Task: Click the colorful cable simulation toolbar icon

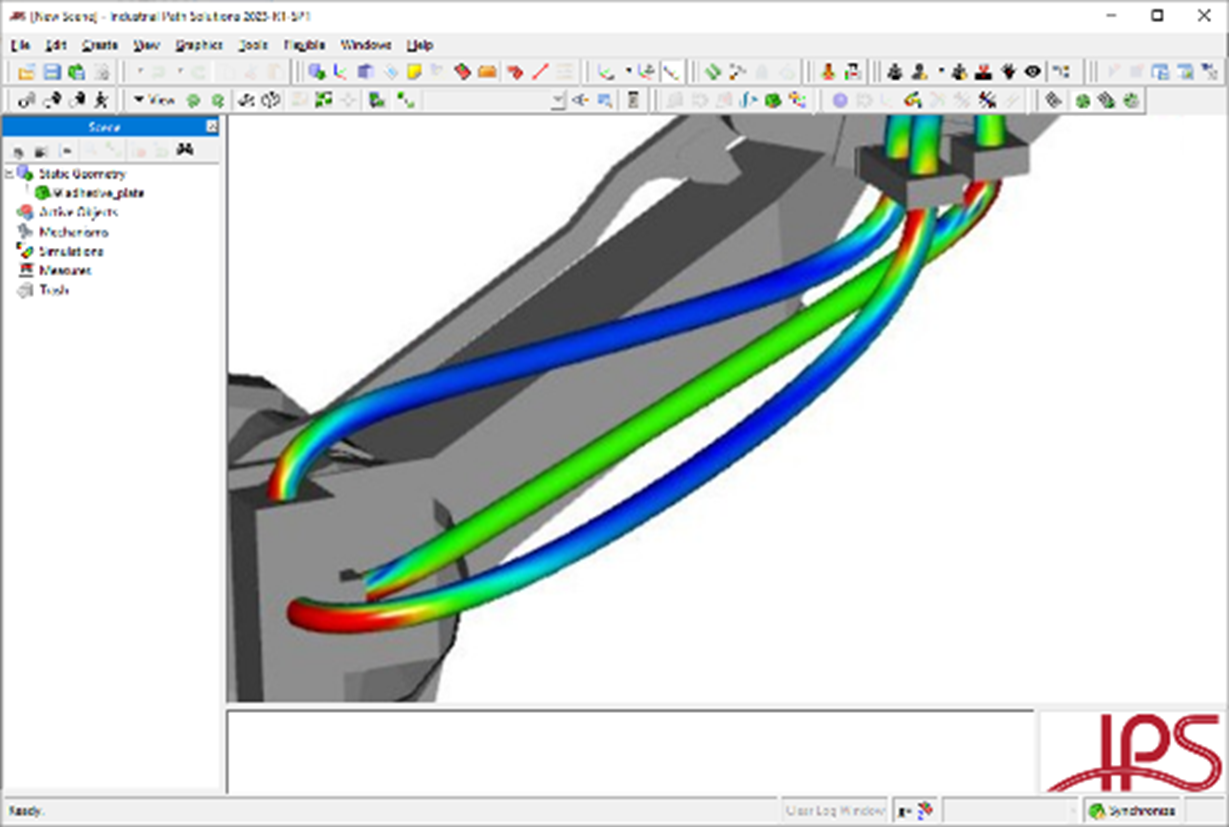Action: tap(912, 100)
